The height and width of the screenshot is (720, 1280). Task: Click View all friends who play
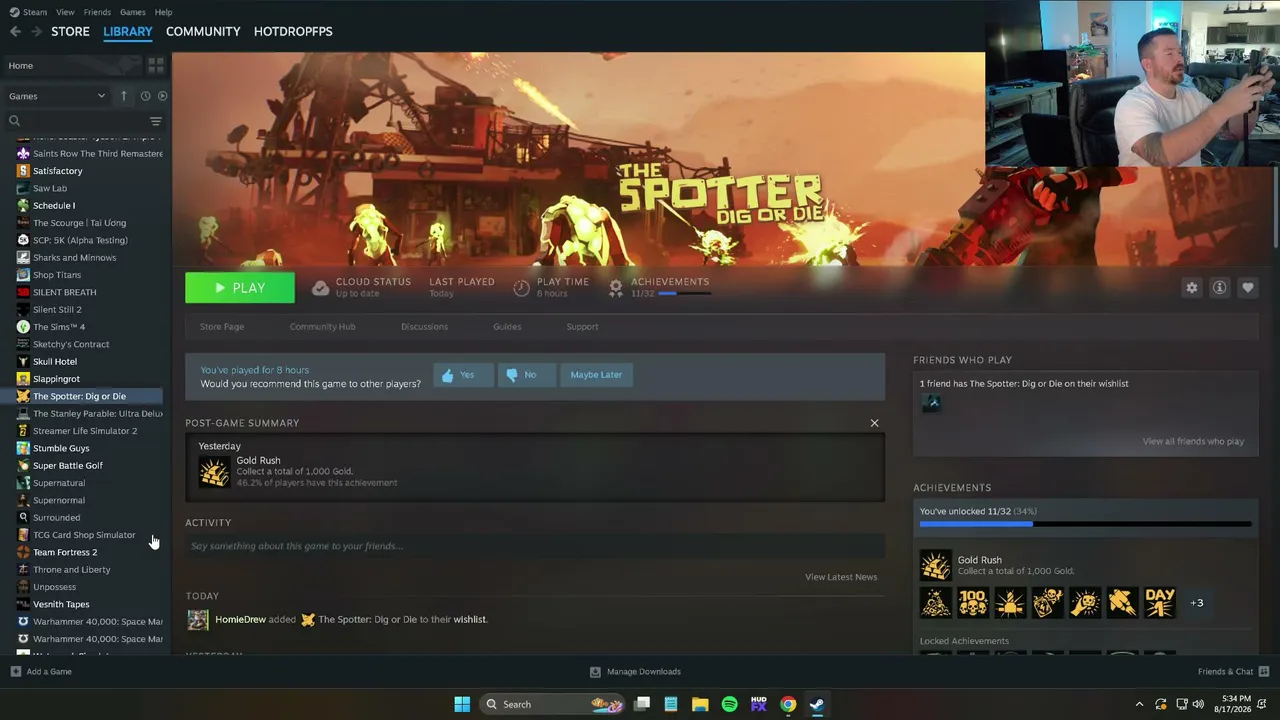tap(1193, 441)
